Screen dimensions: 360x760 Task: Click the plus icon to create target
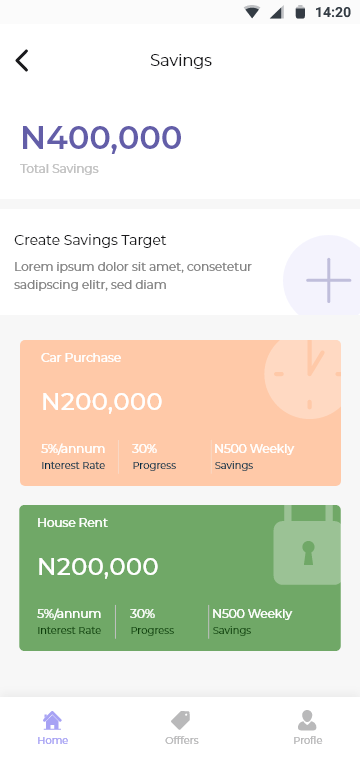[328, 280]
